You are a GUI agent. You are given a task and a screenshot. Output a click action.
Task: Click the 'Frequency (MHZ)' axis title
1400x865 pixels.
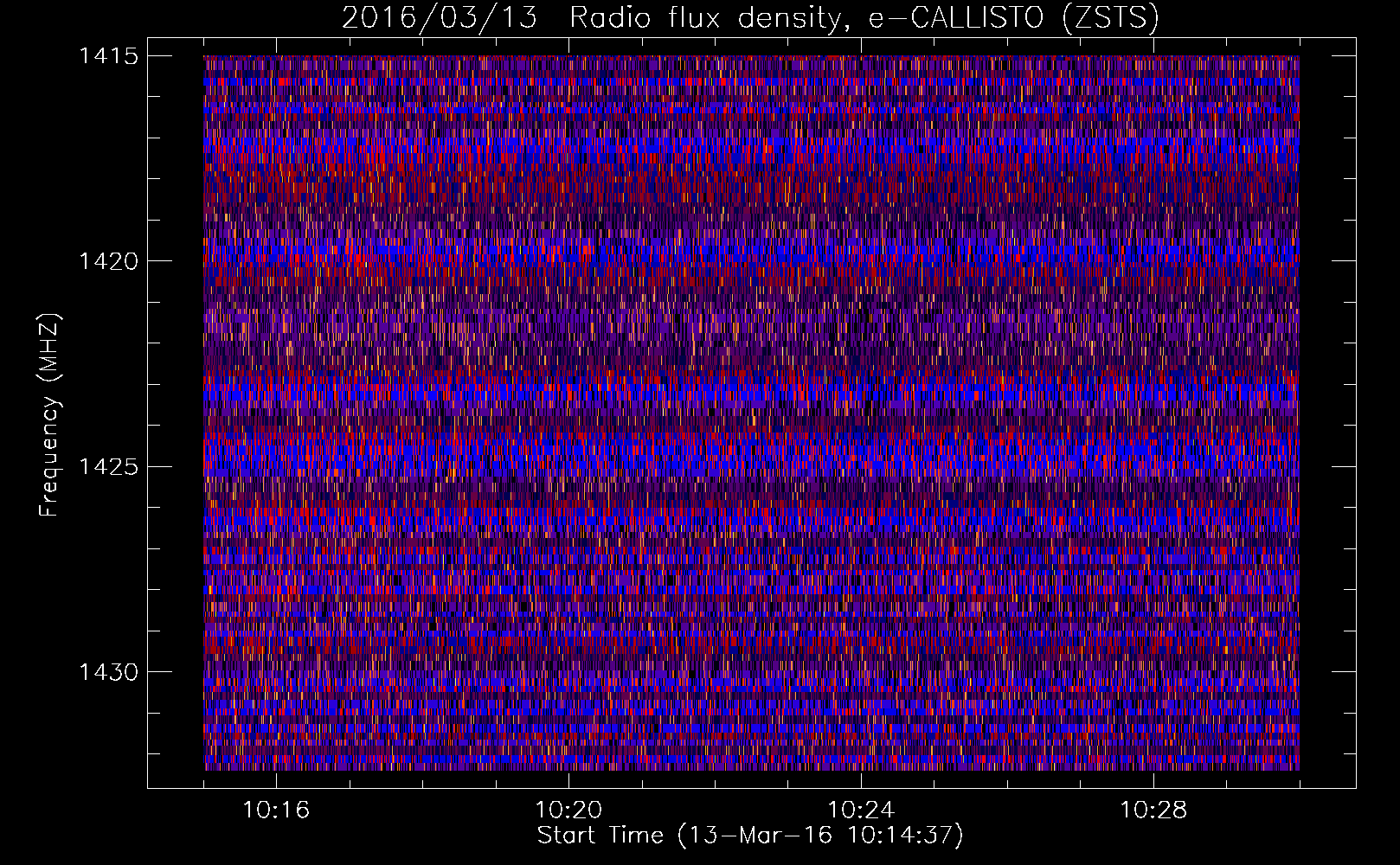point(49,414)
